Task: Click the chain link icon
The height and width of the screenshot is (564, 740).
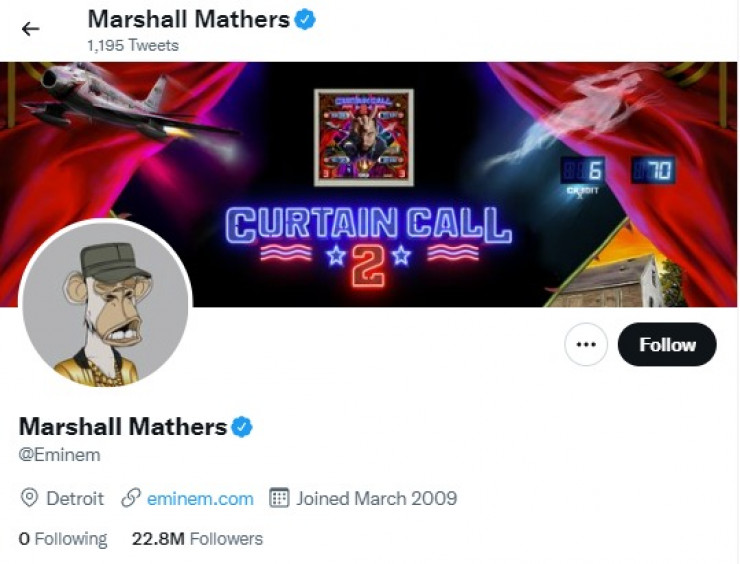Action: click(x=130, y=498)
